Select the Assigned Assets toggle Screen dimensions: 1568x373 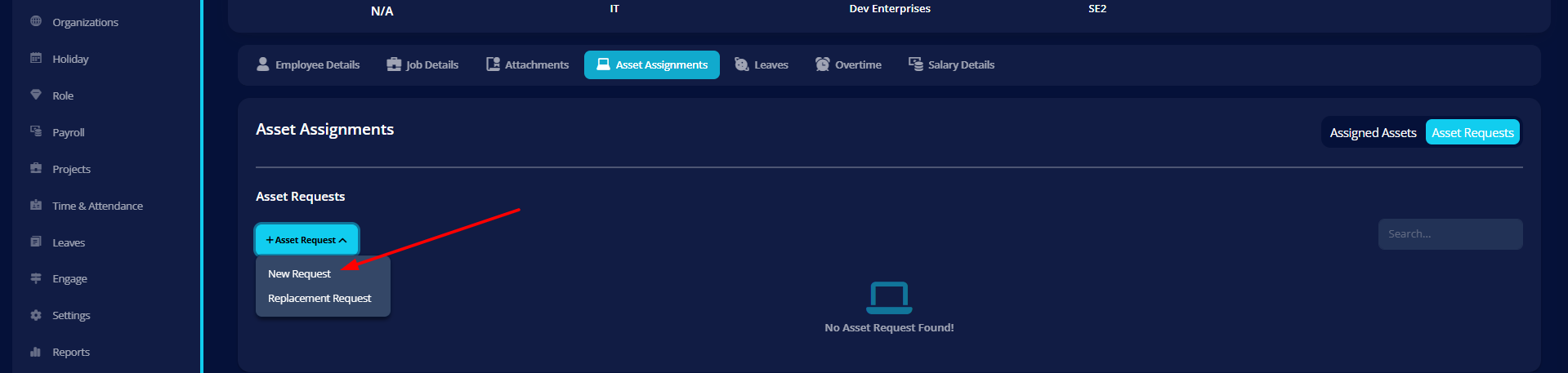[x=1373, y=132]
